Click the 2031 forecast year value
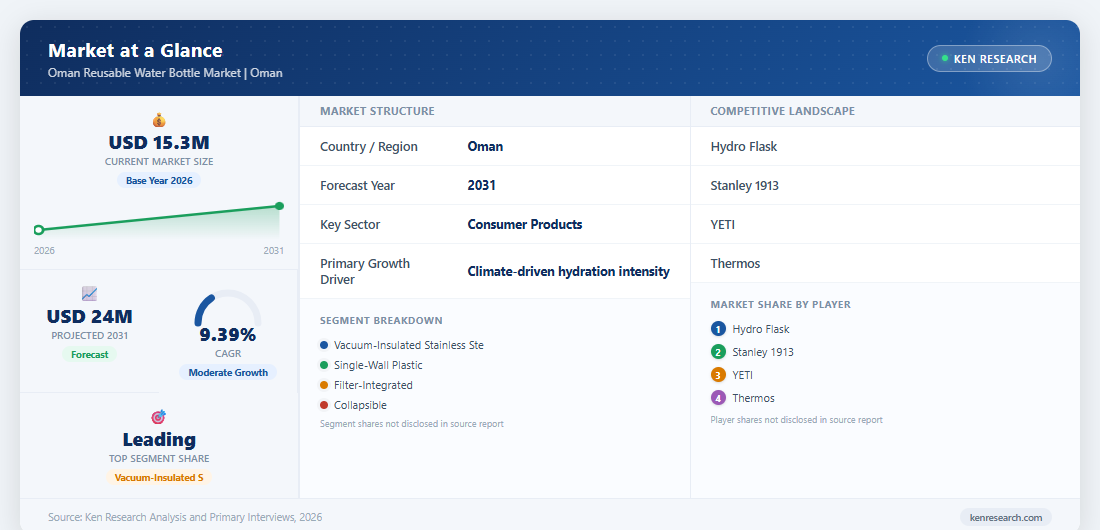 (482, 185)
